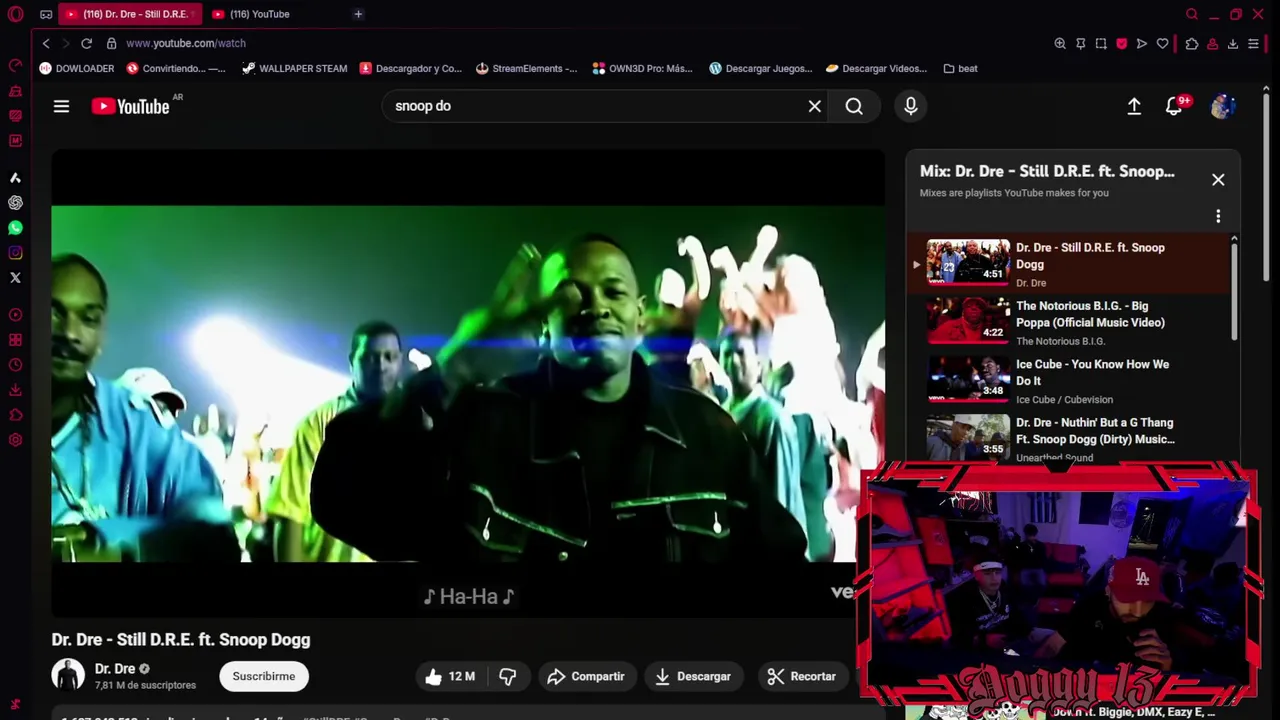
Task: Go to the YouTube home logo
Action: [x=130, y=106]
